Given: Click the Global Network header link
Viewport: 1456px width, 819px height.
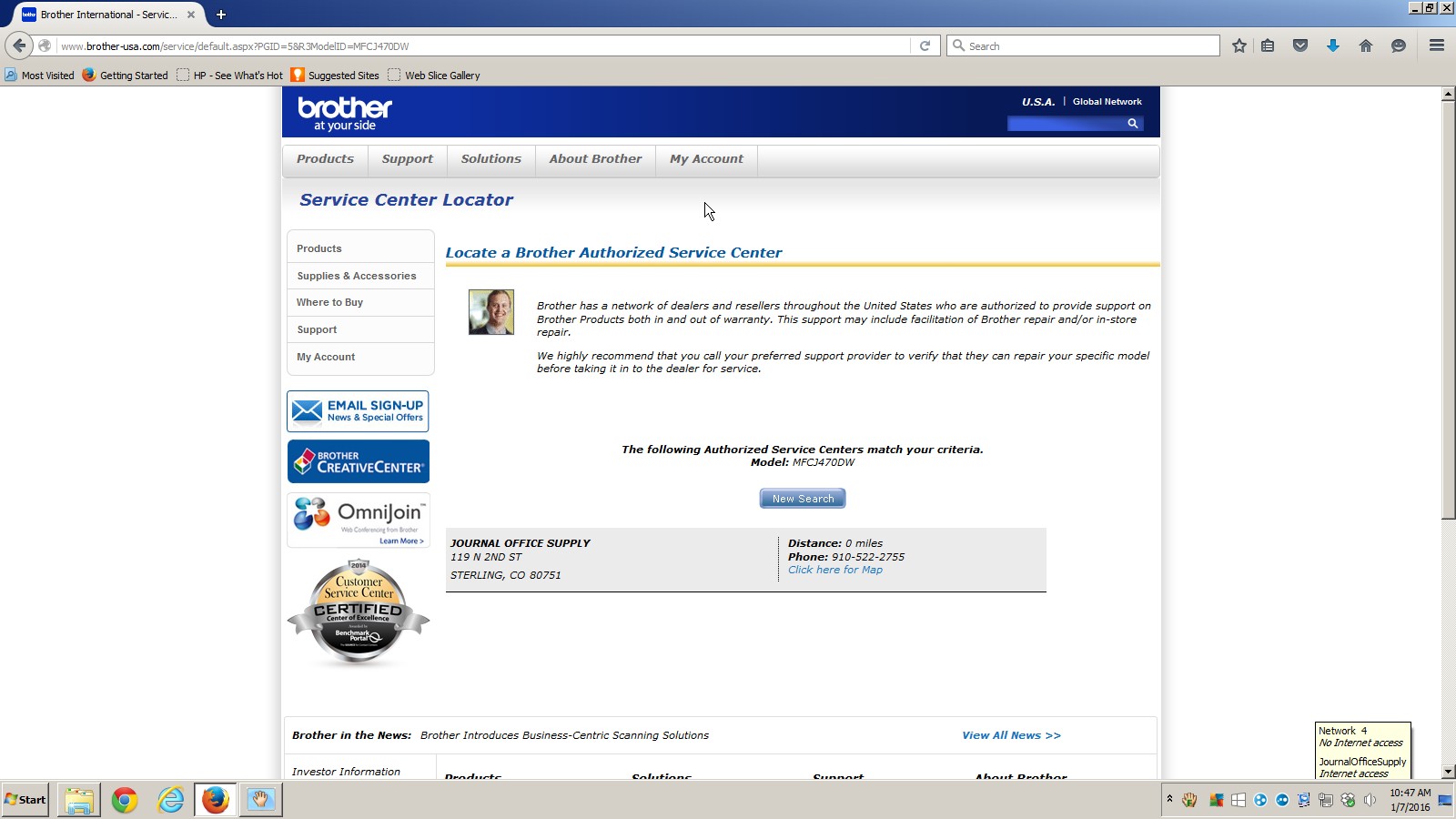Looking at the screenshot, I should click(1107, 102).
